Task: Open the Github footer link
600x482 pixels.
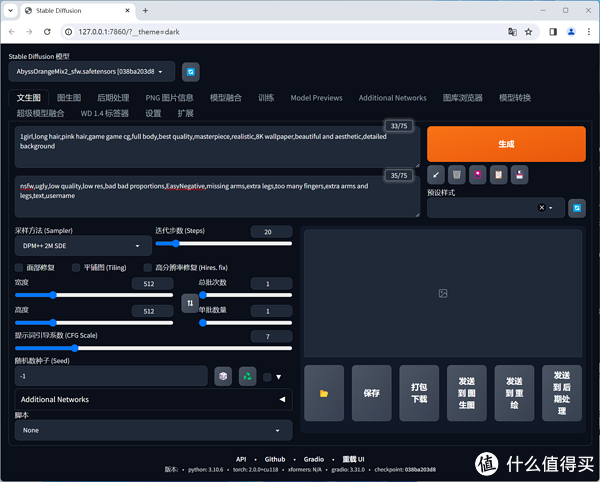Action: (275, 459)
